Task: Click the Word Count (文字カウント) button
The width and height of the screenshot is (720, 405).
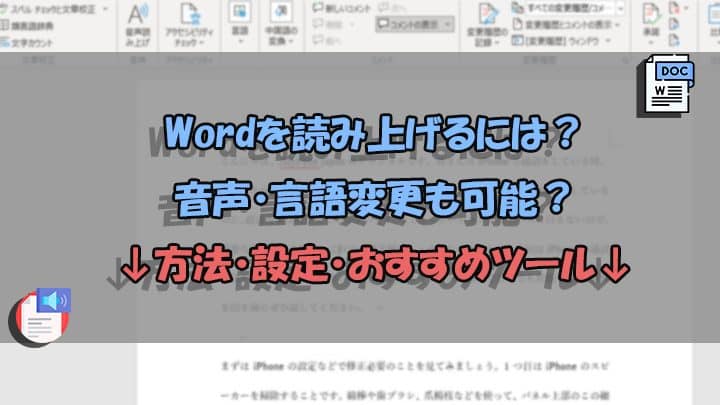Action: 27,43
